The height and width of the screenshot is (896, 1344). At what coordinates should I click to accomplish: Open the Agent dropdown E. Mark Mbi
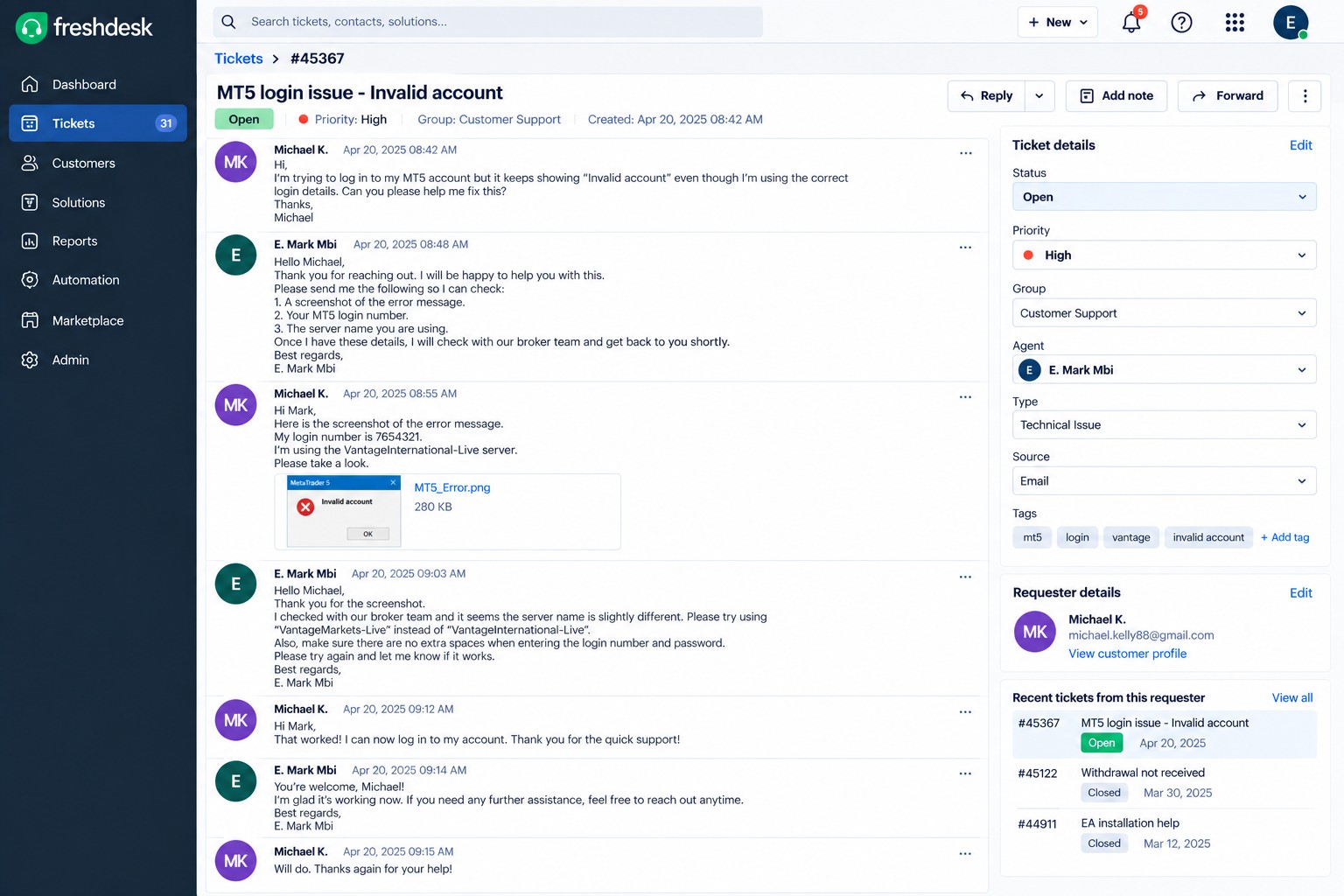pyautogui.click(x=1165, y=370)
